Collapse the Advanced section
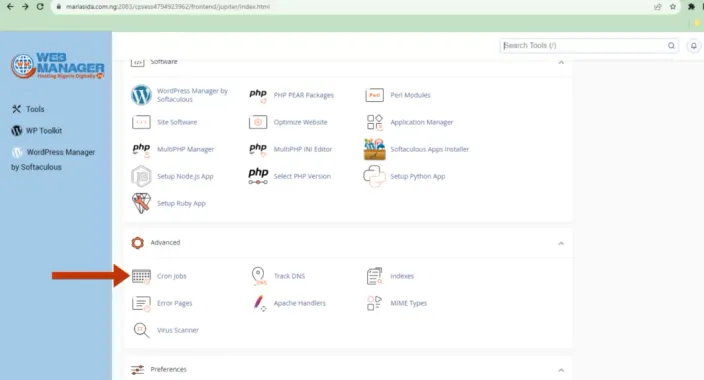The width and height of the screenshot is (704, 380). point(561,243)
